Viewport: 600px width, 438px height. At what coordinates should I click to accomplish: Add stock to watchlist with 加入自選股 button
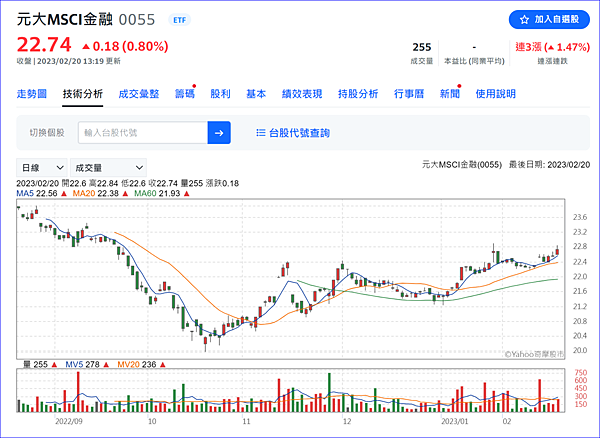click(549, 19)
